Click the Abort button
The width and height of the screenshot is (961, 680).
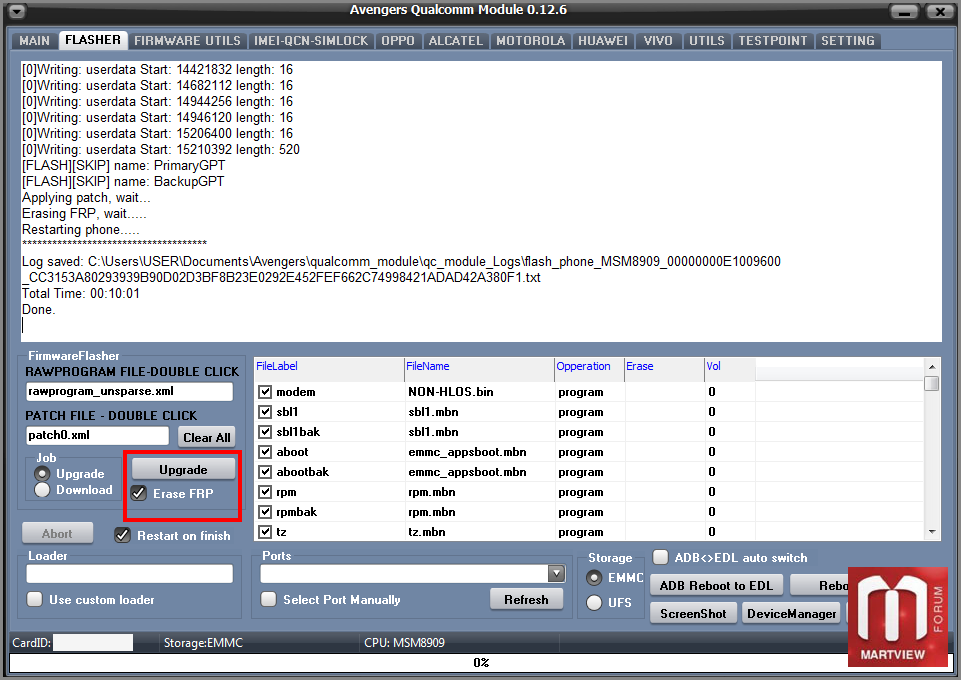[58, 534]
